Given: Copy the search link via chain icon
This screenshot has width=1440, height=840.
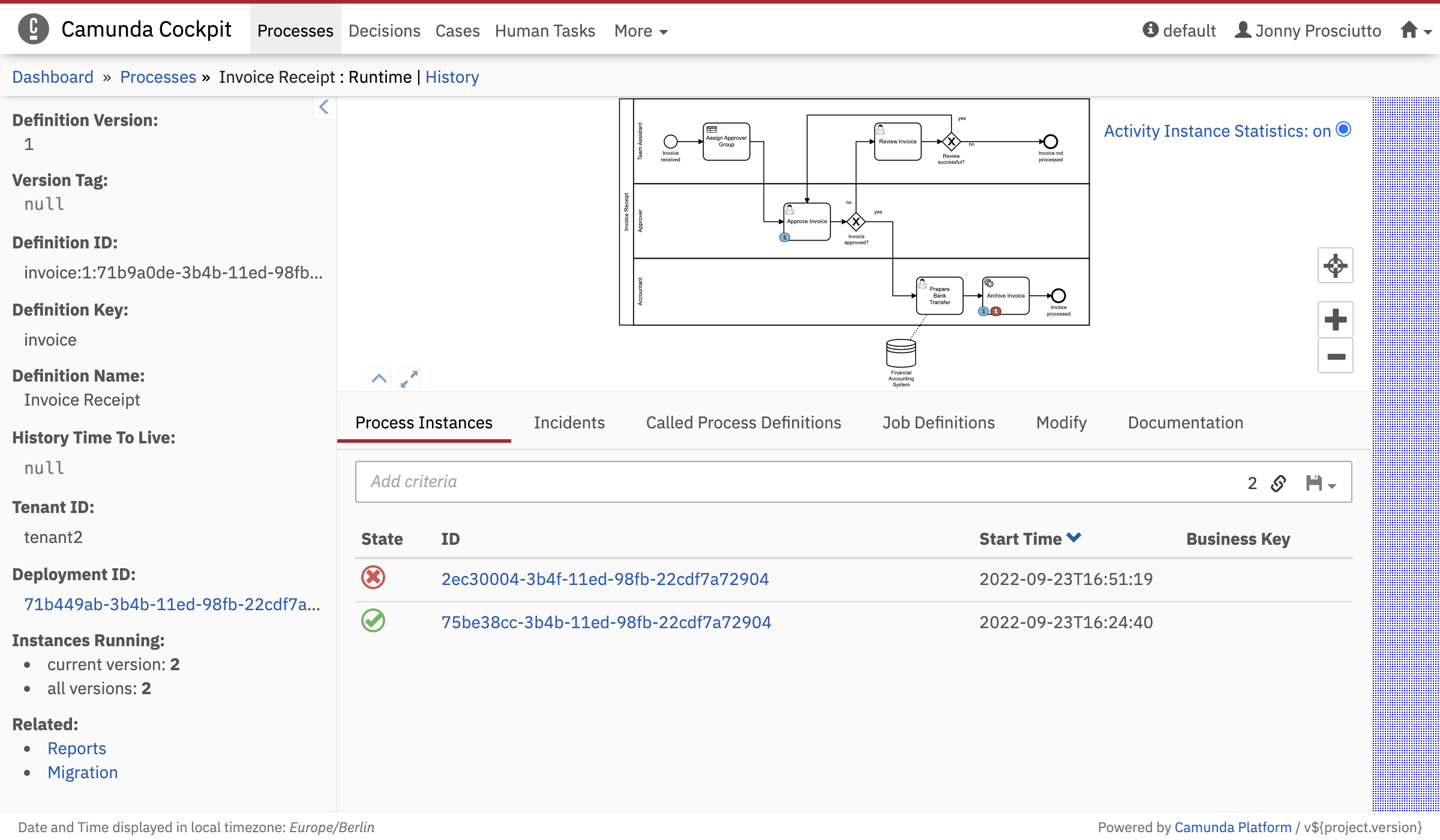Looking at the screenshot, I should (x=1278, y=483).
